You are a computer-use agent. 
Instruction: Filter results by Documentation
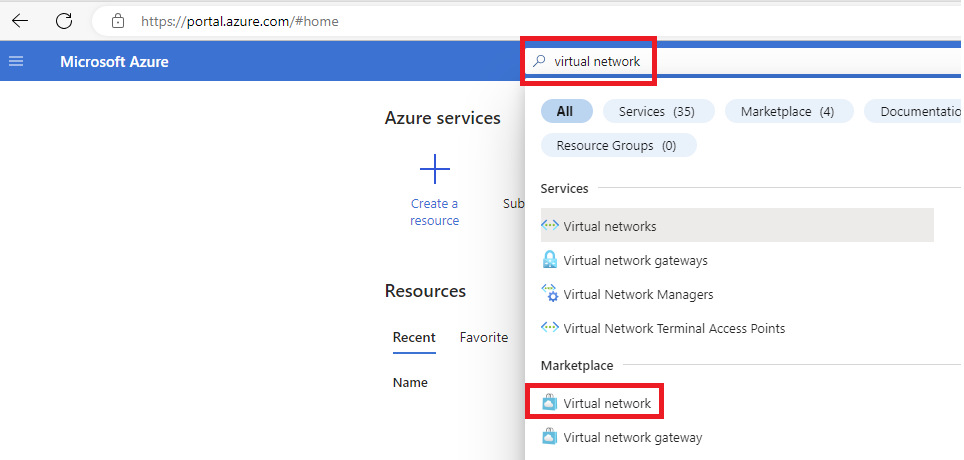click(x=914, y=111)
